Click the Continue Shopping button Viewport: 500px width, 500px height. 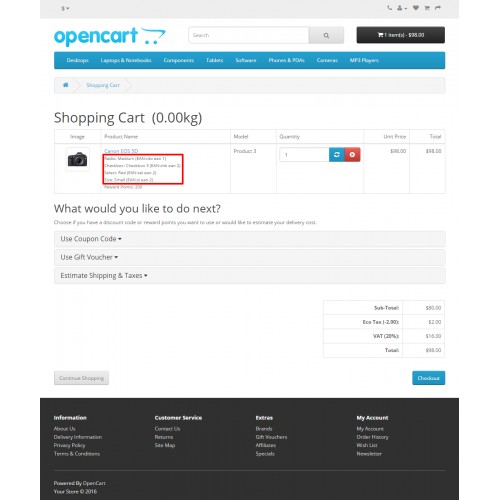coord(81,378)
